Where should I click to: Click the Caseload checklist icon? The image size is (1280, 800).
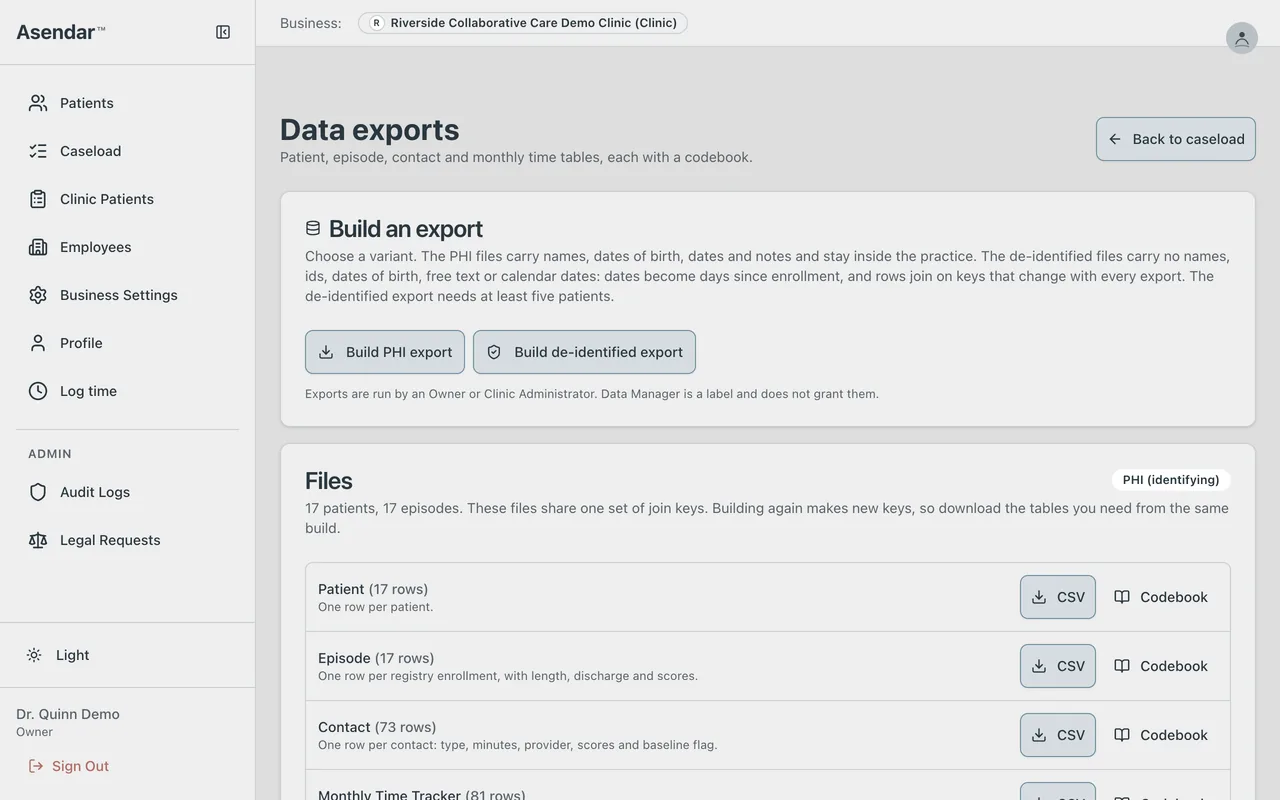pos(38,151)
